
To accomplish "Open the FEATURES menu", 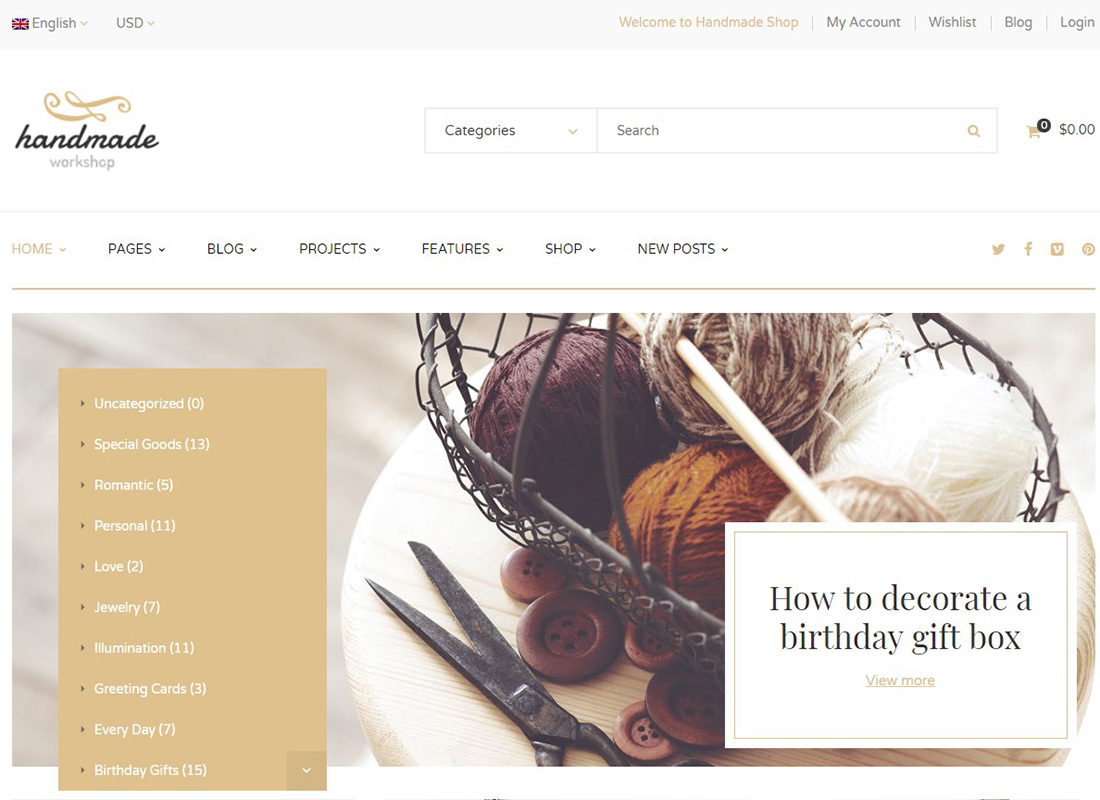I will click(x=462, y=249).
